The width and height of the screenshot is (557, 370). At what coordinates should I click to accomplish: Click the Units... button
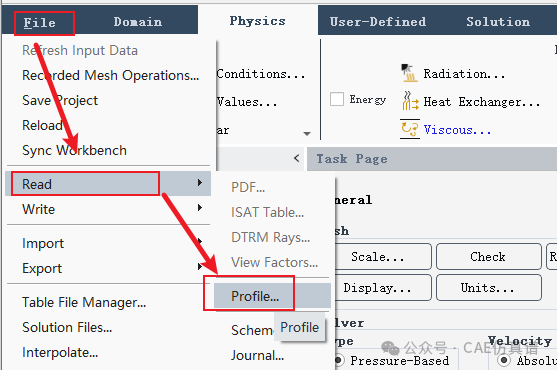coord(488,287)
